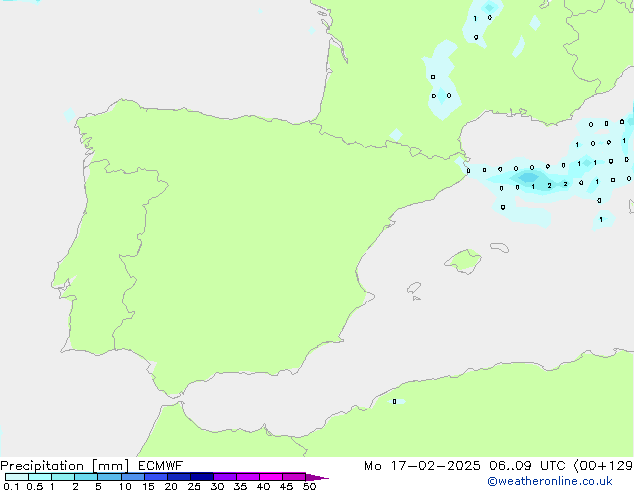634x490 pixels.
Task: Click the Mallorca island on the map
Action: (x=462, y=262)
